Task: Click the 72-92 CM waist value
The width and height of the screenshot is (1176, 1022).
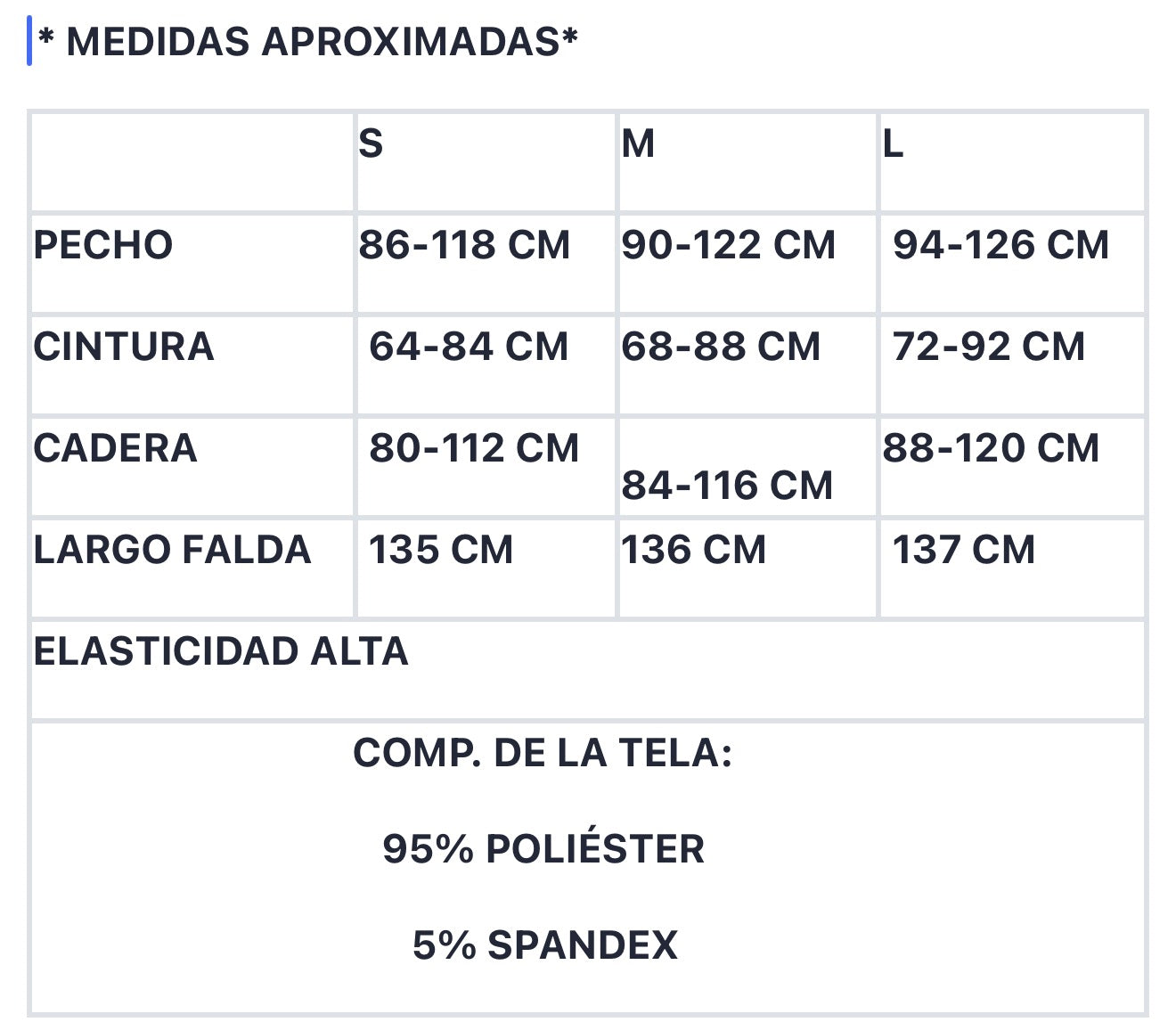Action: (x=989, y=347)
